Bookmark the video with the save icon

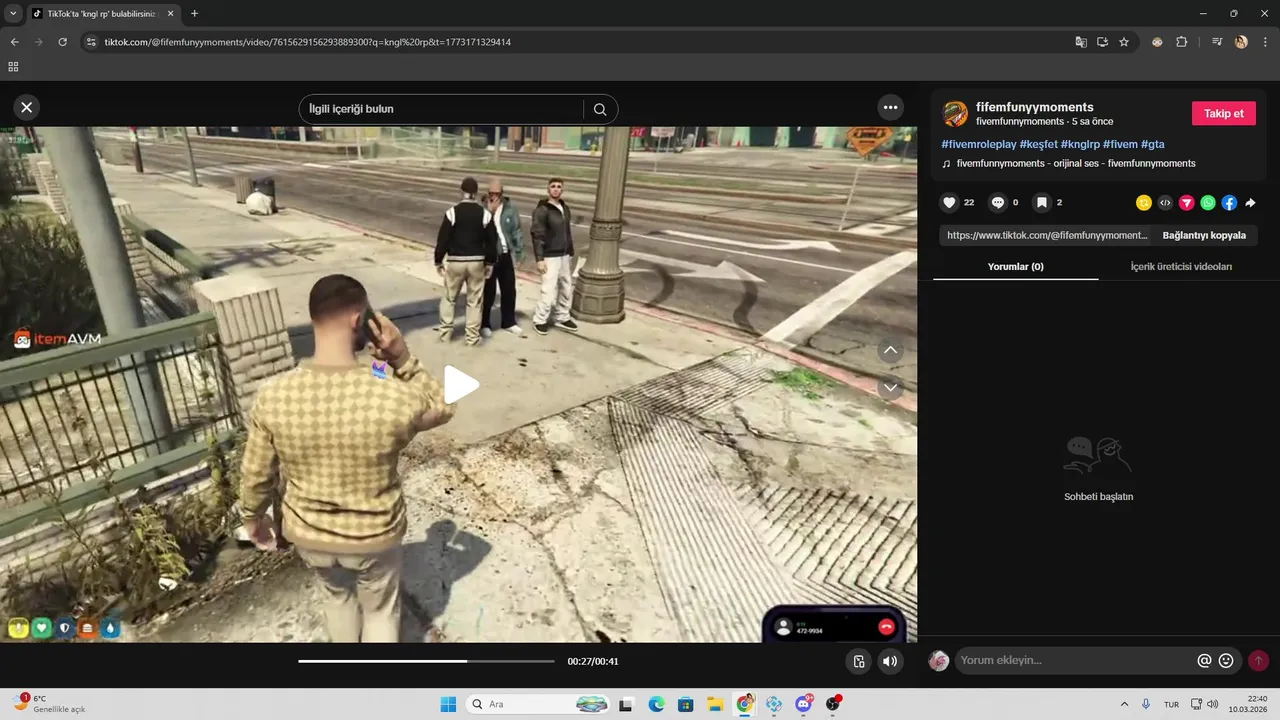(x=1041, y=202)
